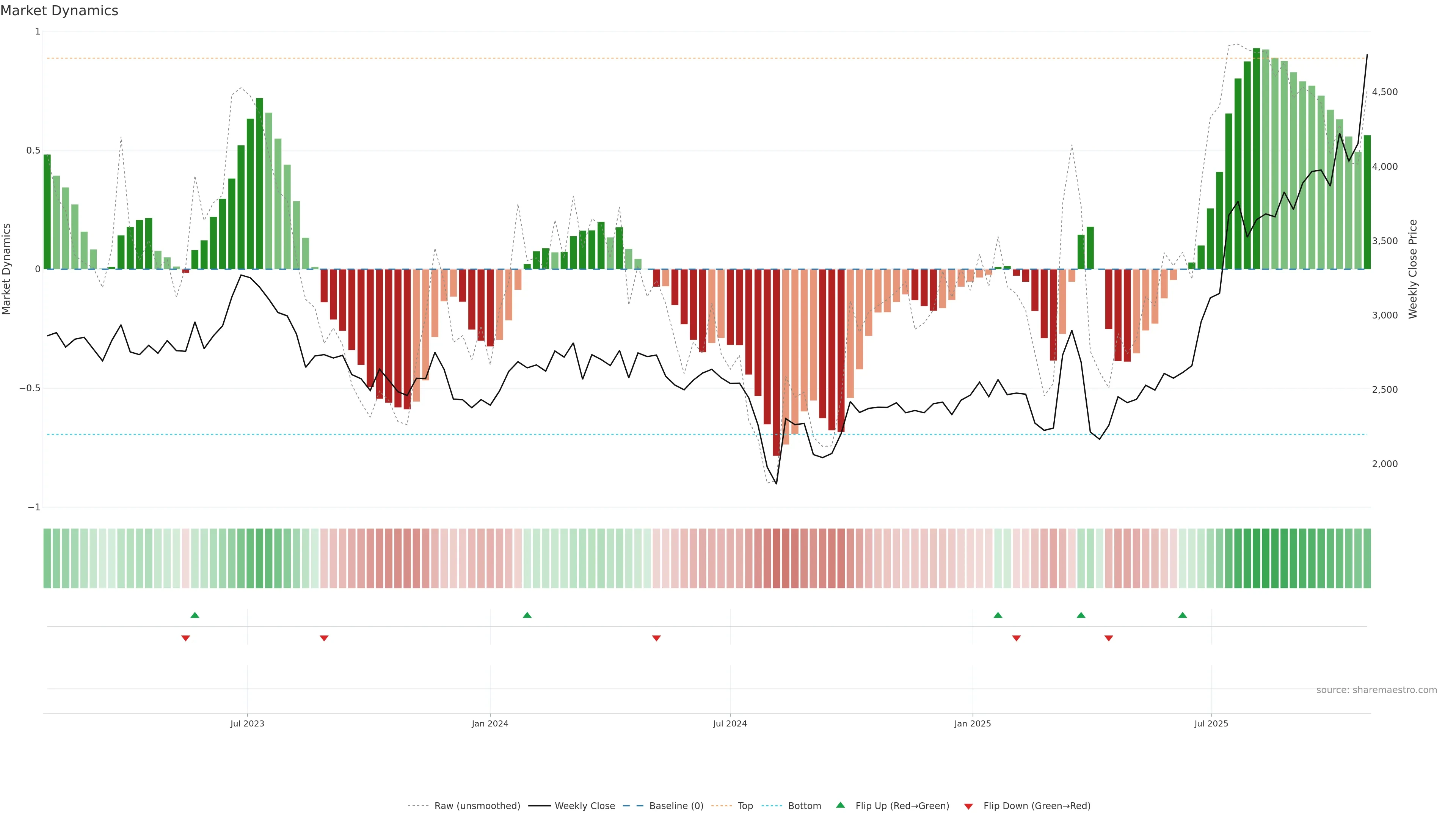This screenshot has height=819, width=1456.
Task: Click the Jan 2025 x-axis label
Action: point(972,723)
